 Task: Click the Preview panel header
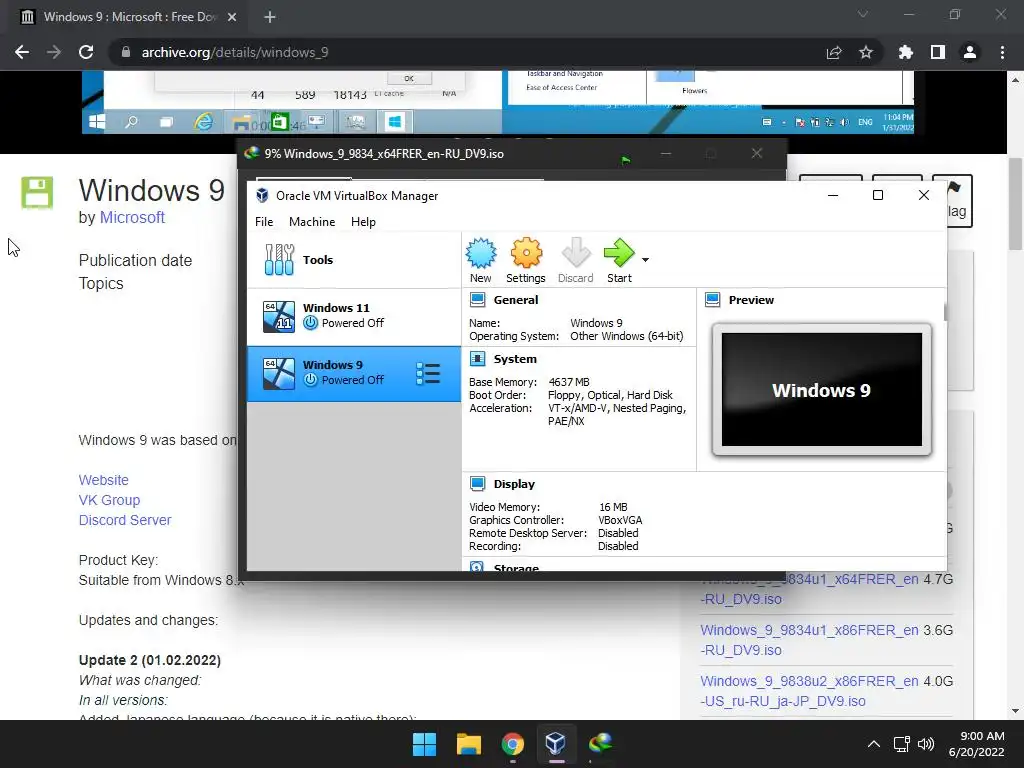coord(751,300)
